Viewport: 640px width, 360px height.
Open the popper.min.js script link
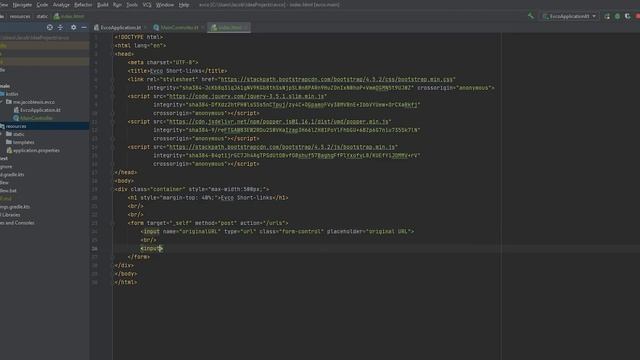(x=279, y=122)
